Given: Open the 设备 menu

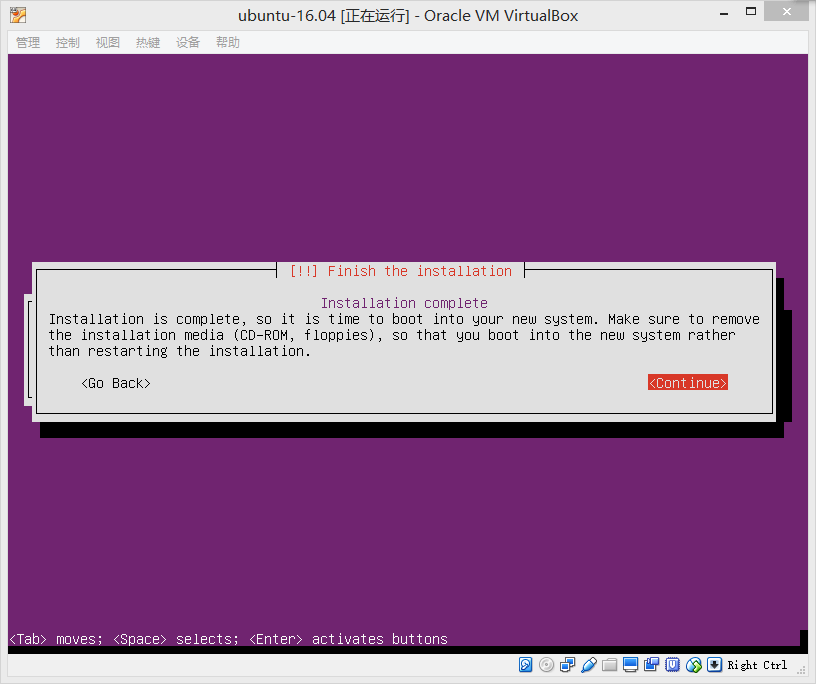Looking at the screenshot, I should pyautogui.click(x=188, y=42).
